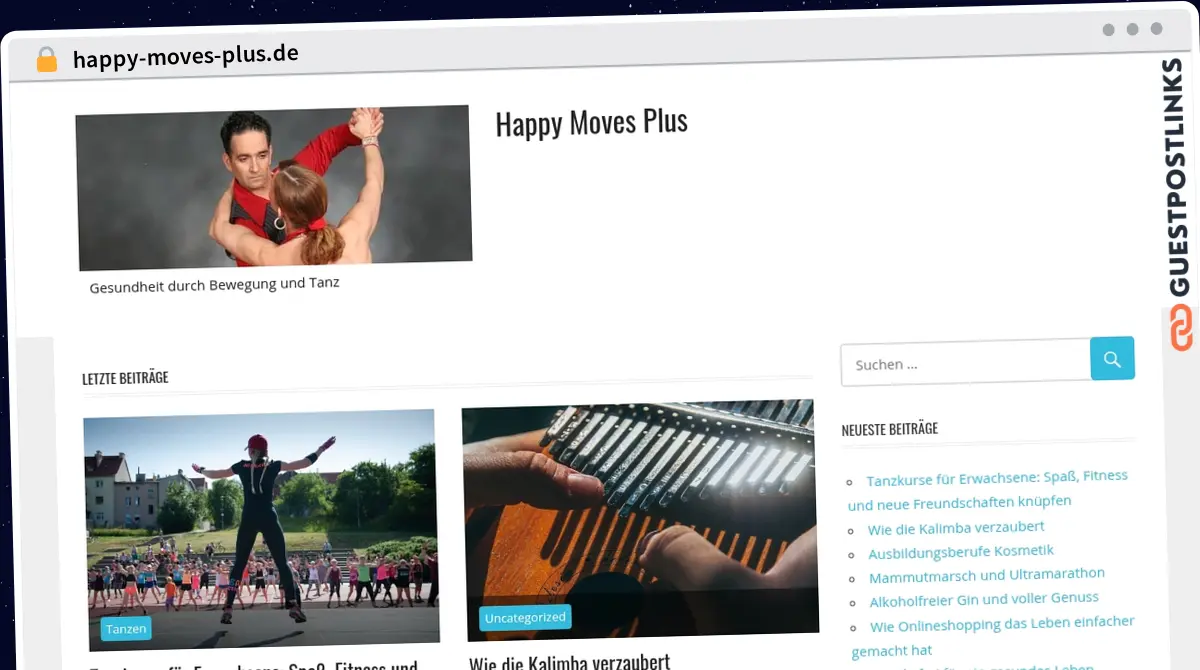
Task: Open 'Wie die Kalimba verzaubert' post heading
Action: [569, 661]
